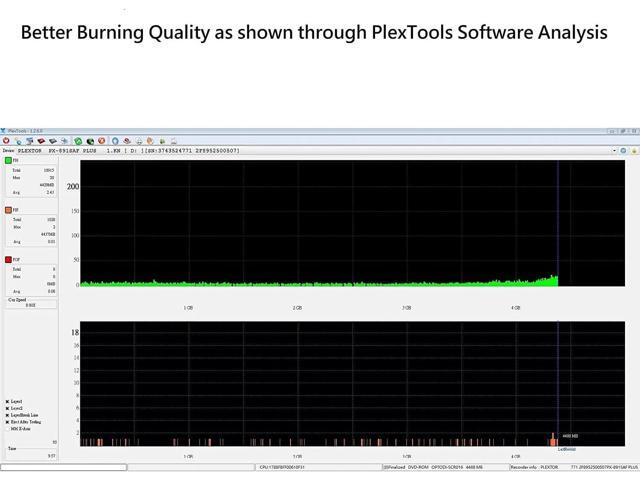
Task: Click the Recorder info PLEXTOR status entry
Action: (x=534, y=467)
